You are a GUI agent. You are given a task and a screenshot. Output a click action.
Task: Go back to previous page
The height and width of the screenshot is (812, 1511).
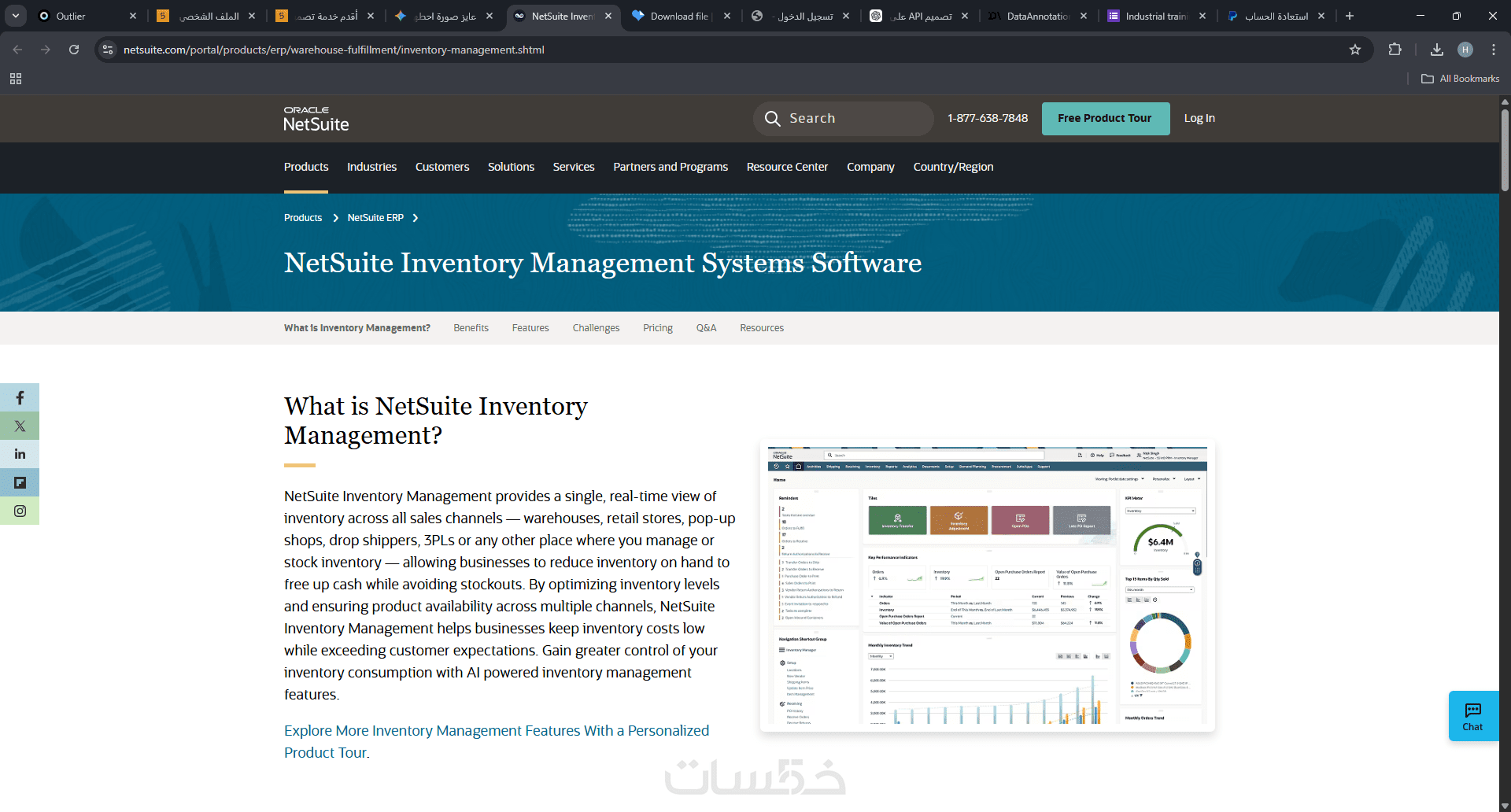pyautogui.click(x=17, y=50)
